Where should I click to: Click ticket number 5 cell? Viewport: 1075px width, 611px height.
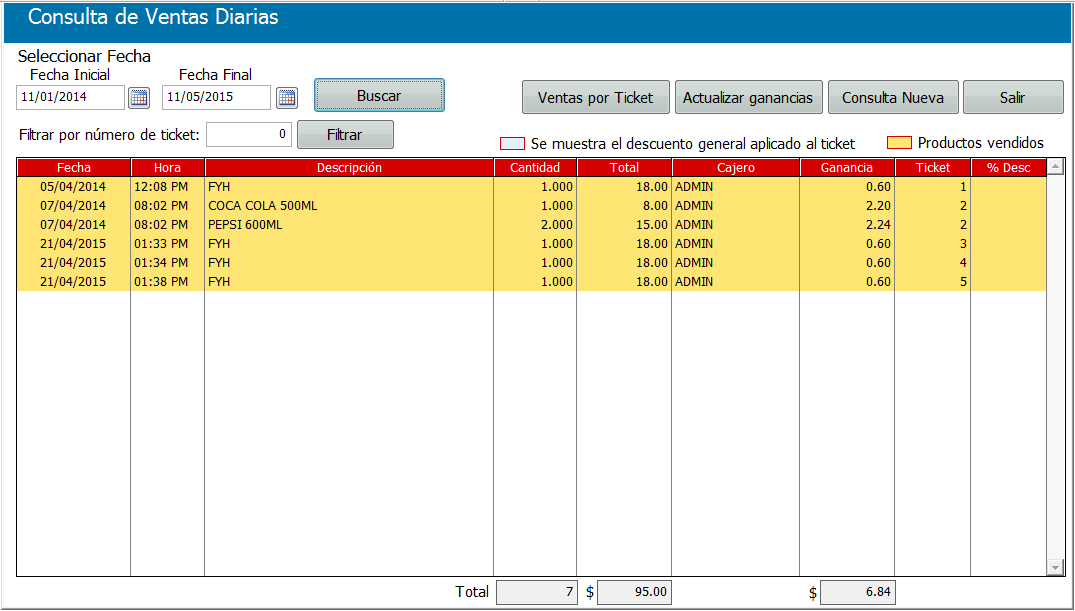click(932, 283)
